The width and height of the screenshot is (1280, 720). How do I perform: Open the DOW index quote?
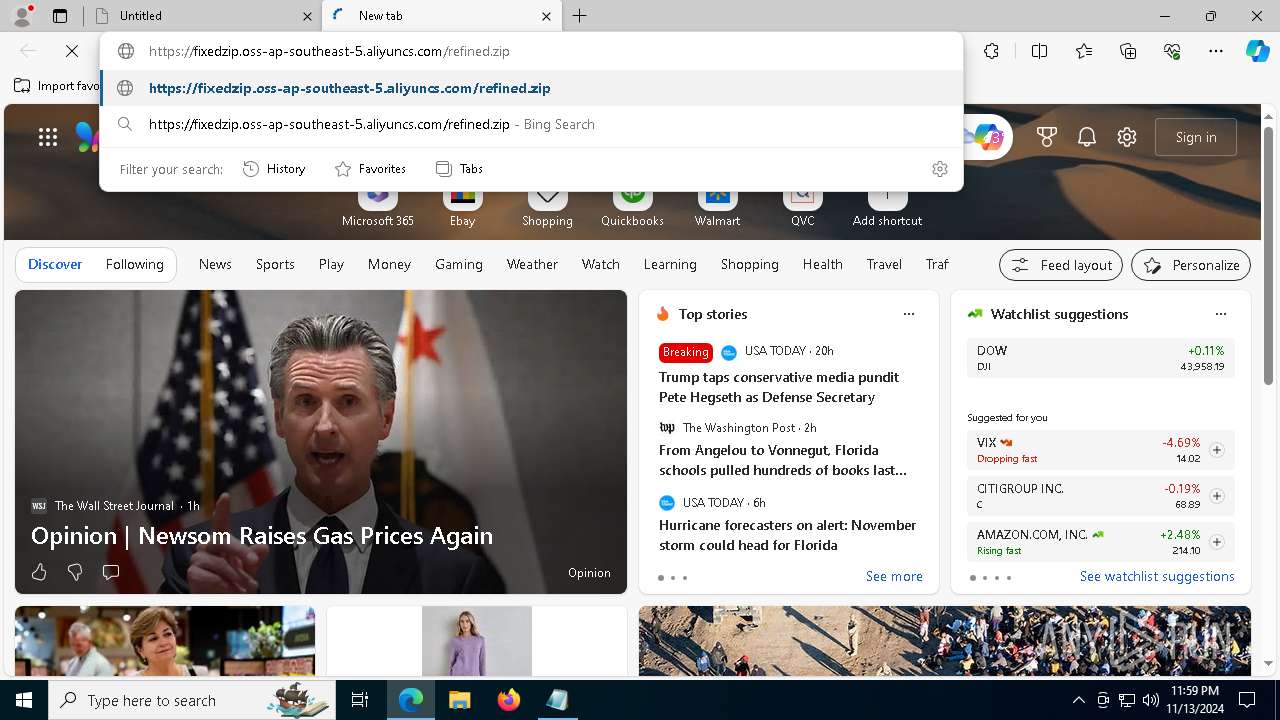click(1100, 358)
